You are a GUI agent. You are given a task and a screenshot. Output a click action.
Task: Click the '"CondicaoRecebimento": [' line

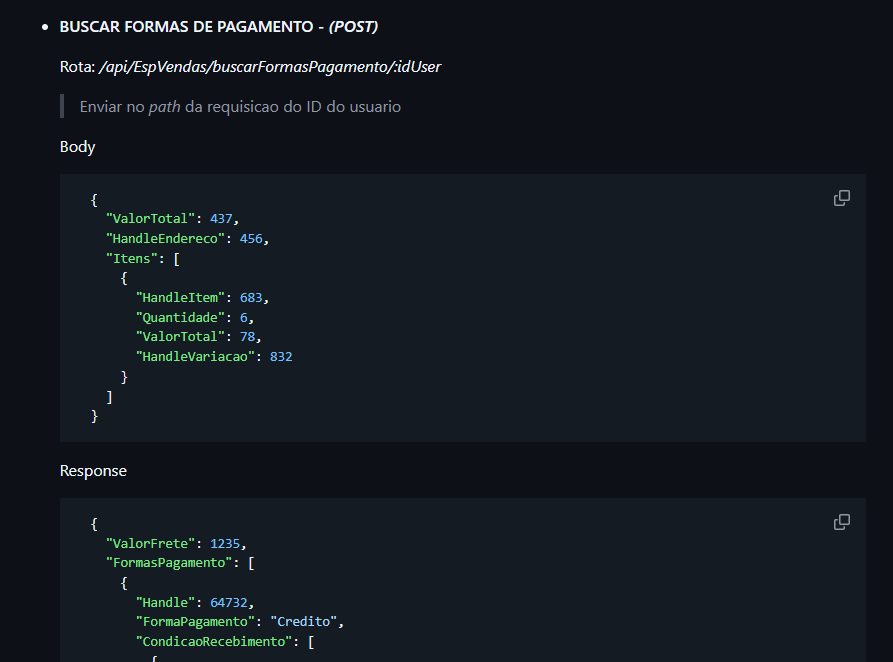click(x=225, y=641)
